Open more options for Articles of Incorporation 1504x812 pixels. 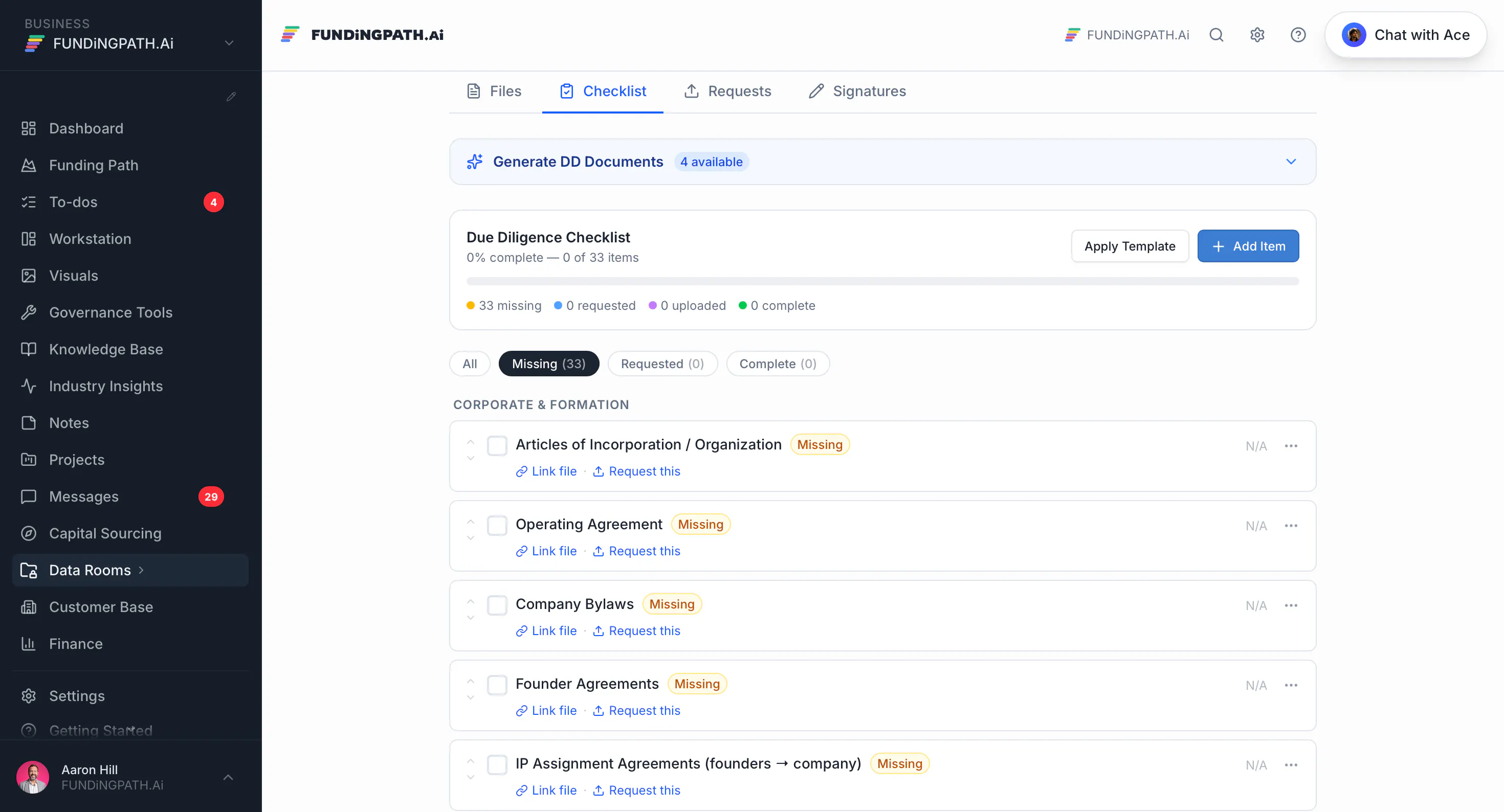[x=1291, y=446]
